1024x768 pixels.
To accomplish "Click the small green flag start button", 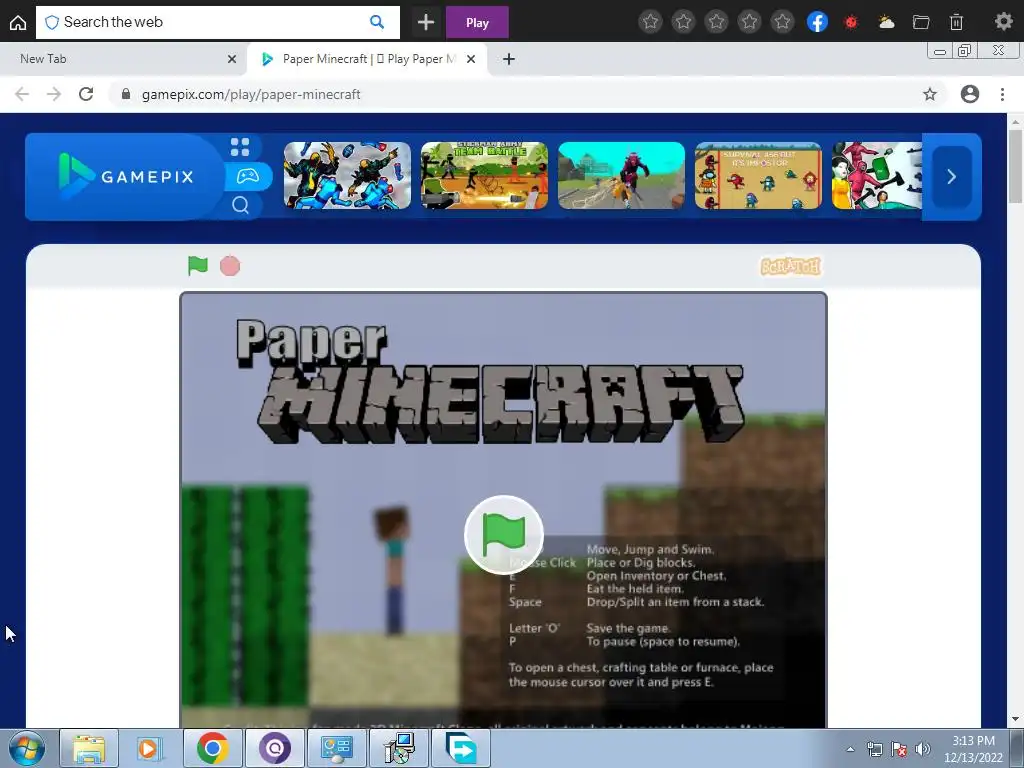I will coord(197,266).
